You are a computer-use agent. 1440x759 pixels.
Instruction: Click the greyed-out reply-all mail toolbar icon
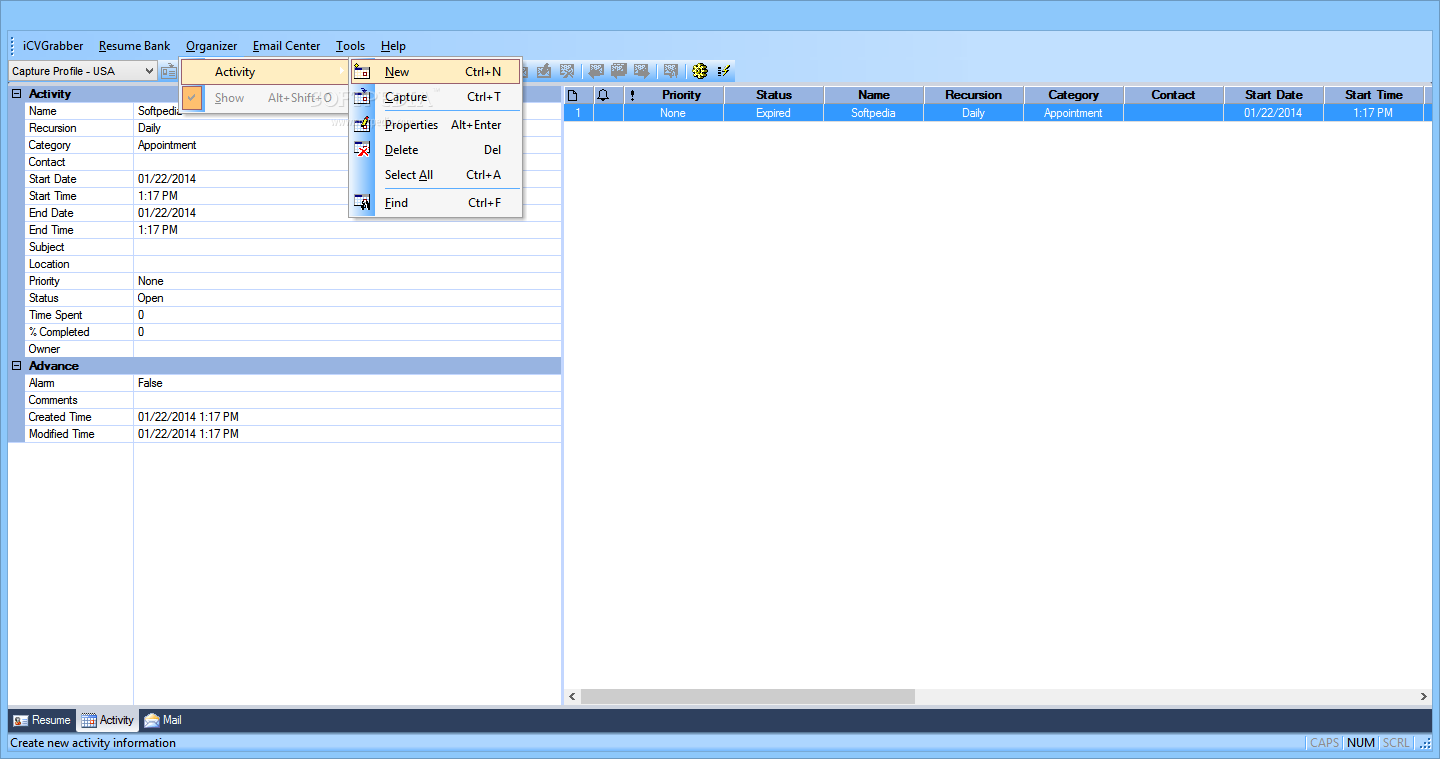[x=619, y=71]
